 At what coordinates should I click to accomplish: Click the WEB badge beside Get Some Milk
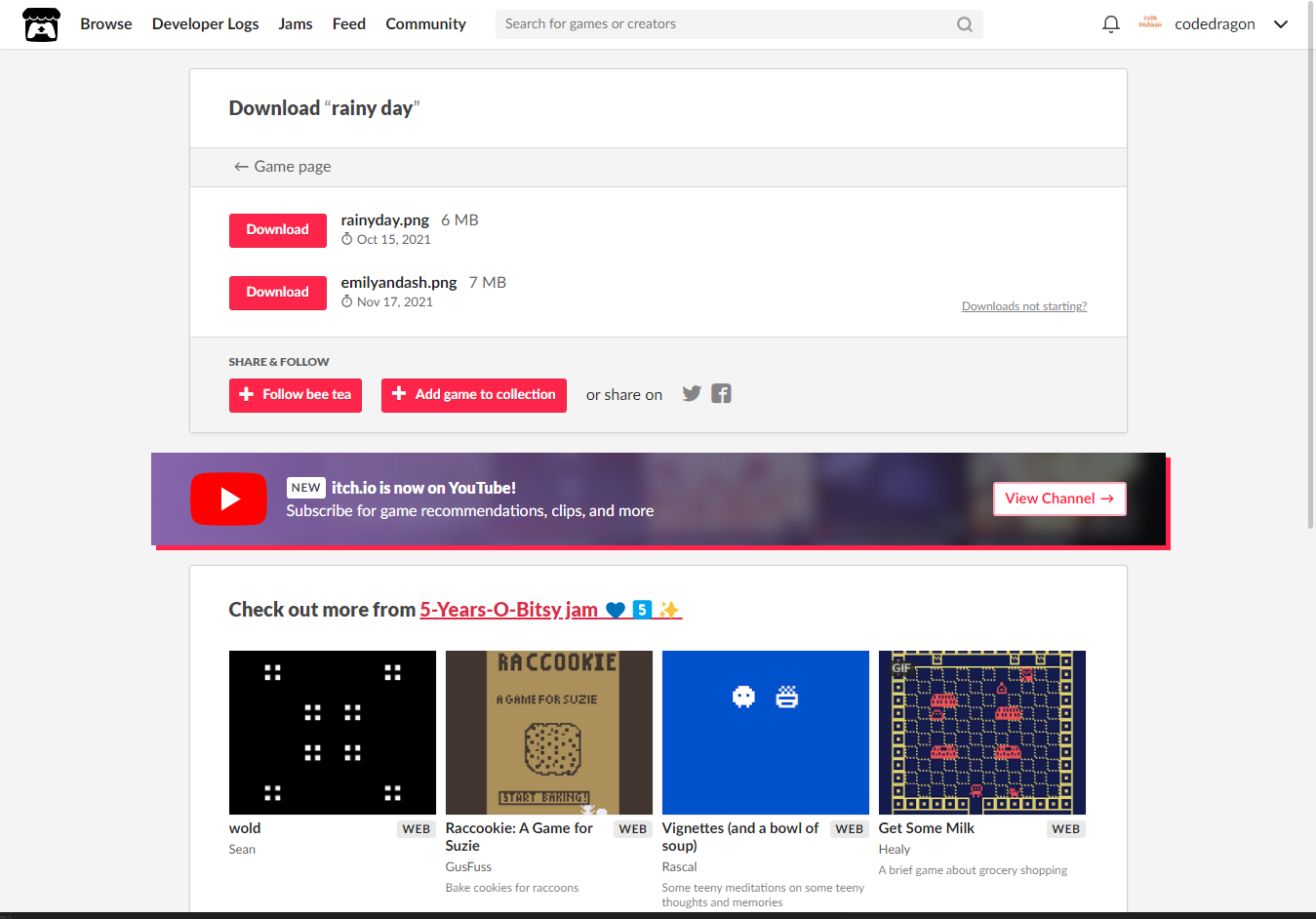(x=1066, y=829)
